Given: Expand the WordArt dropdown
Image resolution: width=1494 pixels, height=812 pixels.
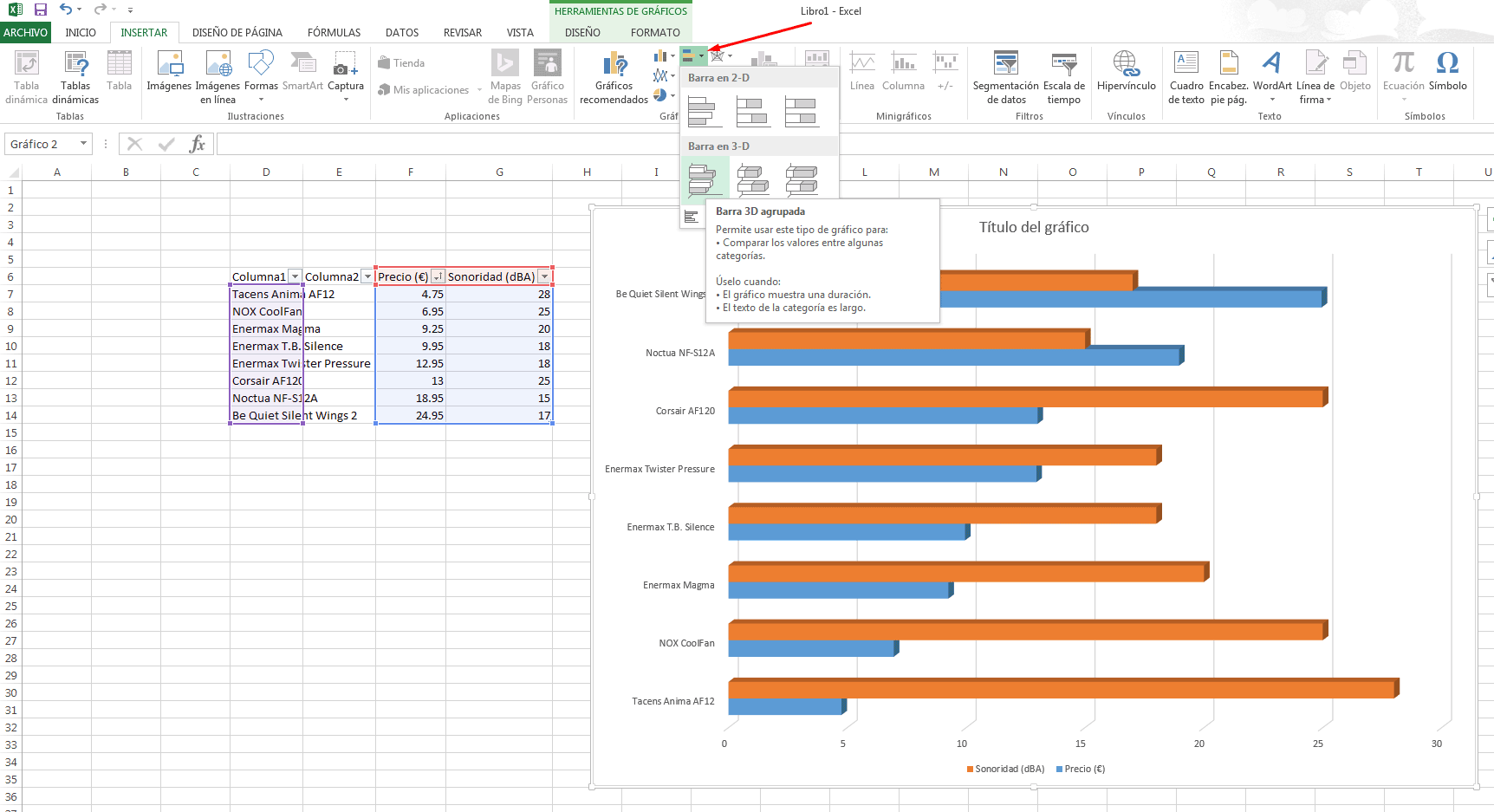Looking at the screenshot, I should [1272, 100].
